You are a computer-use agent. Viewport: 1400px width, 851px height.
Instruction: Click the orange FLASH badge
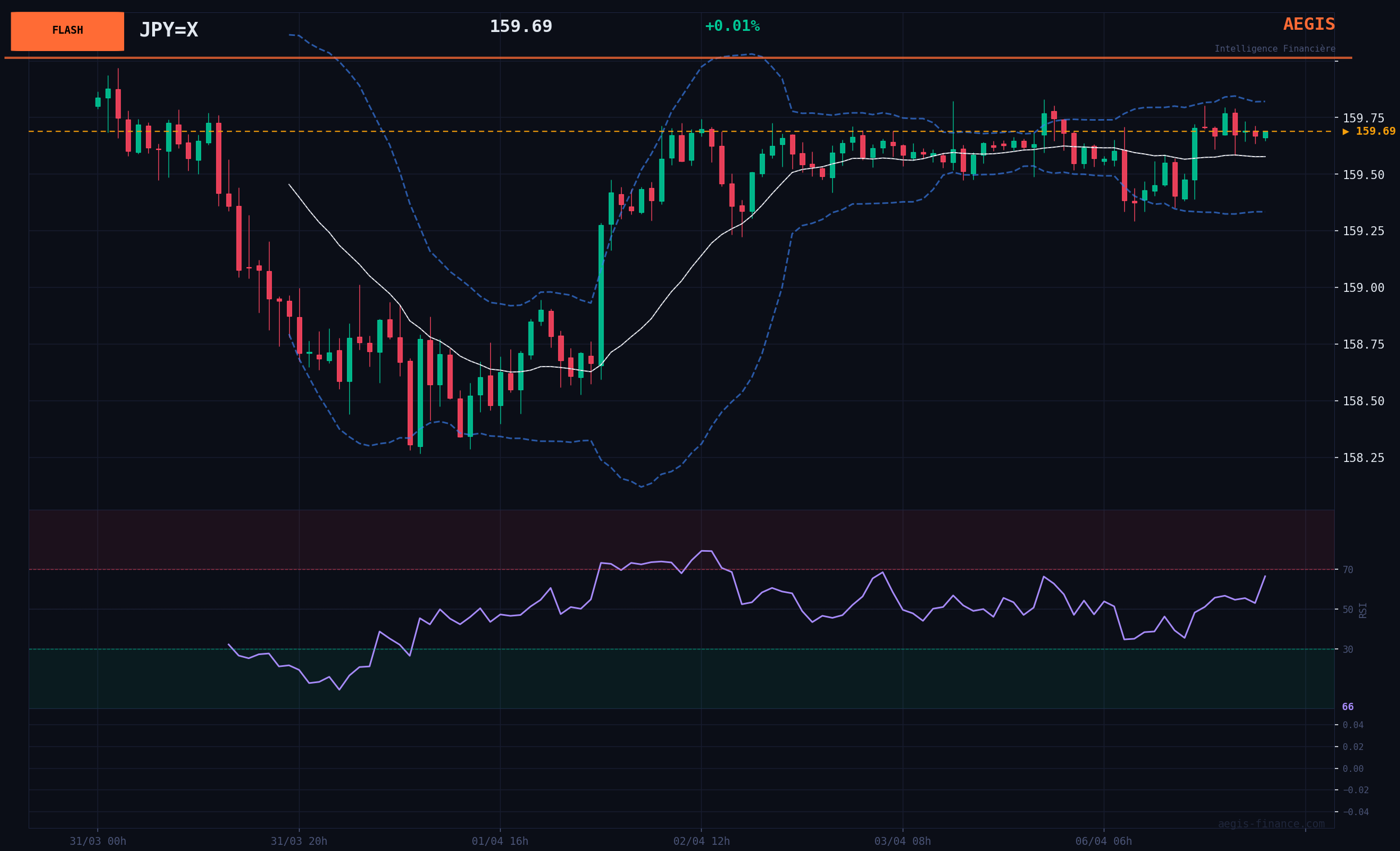[67, 31]
